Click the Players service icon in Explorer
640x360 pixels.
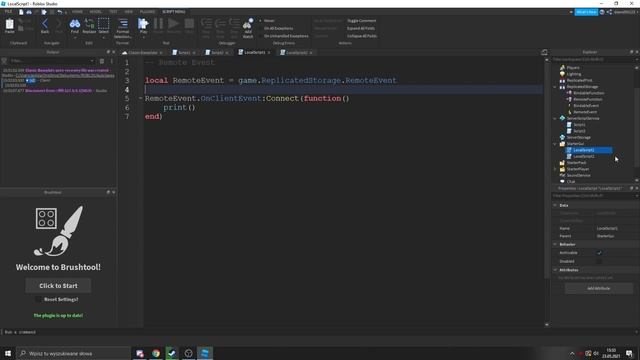(562, 68)
